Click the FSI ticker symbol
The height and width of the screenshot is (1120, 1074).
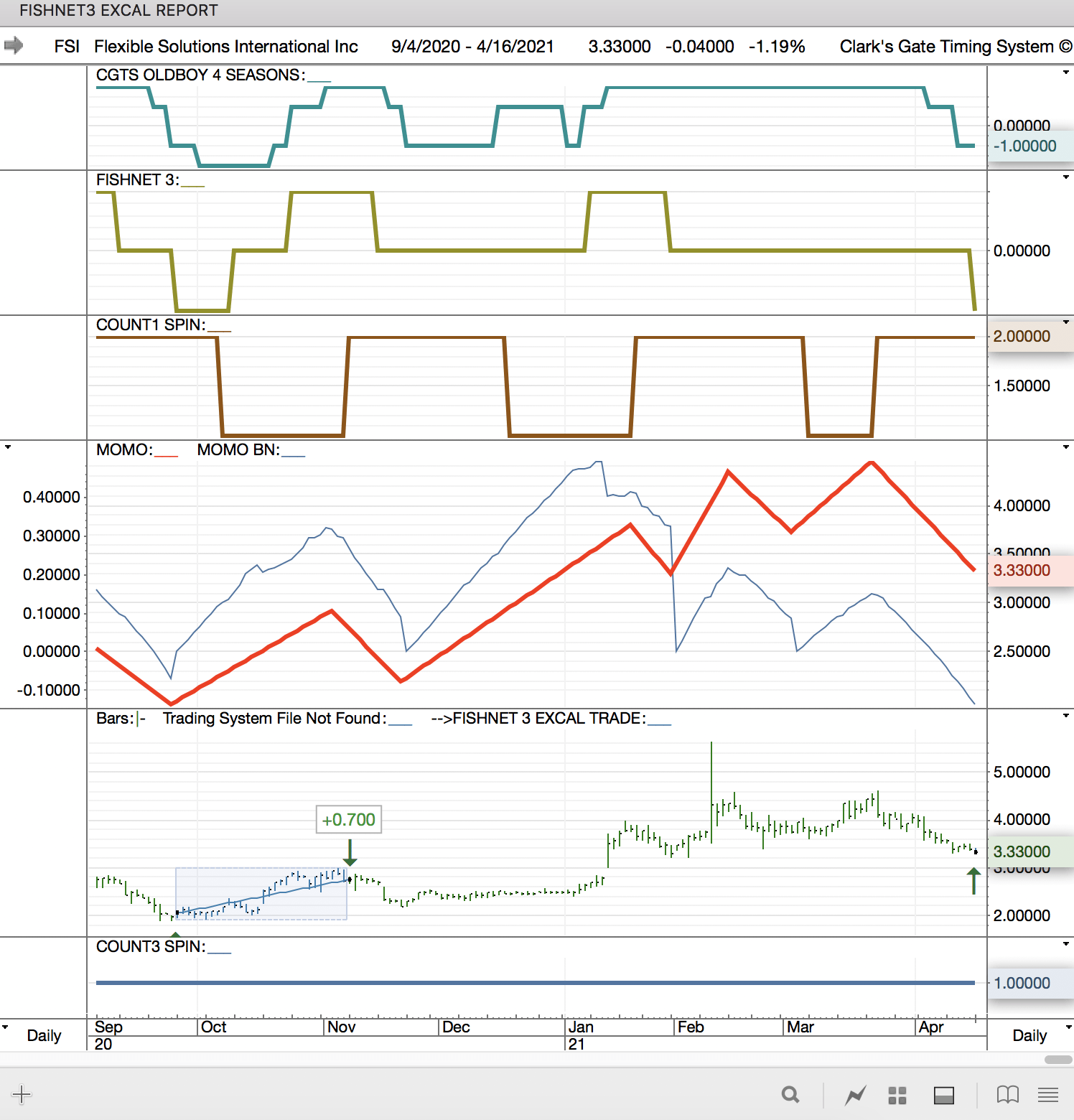click(67, 47)
